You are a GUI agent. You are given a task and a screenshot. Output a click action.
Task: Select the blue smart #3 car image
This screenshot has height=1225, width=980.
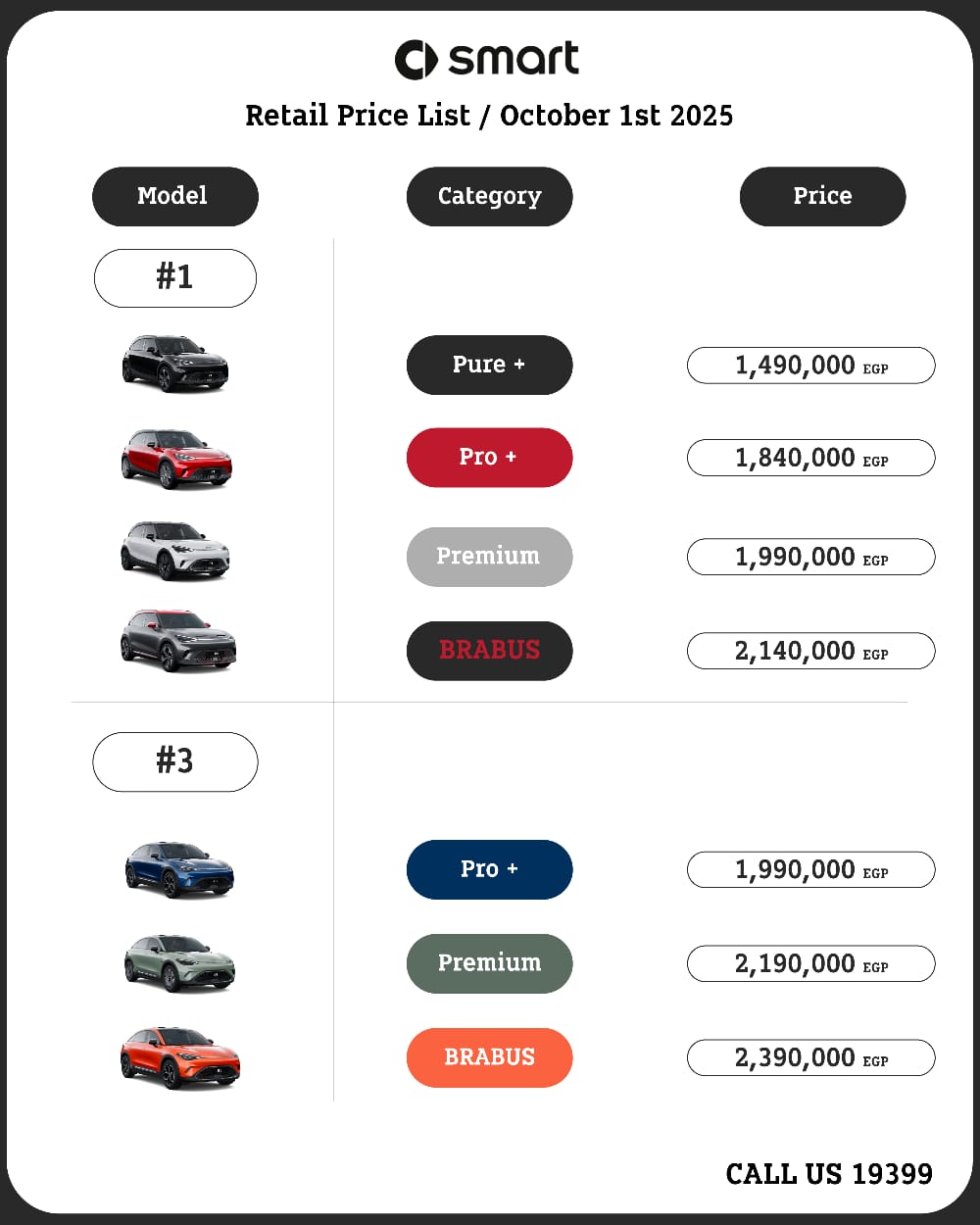[x=179, y=869]
